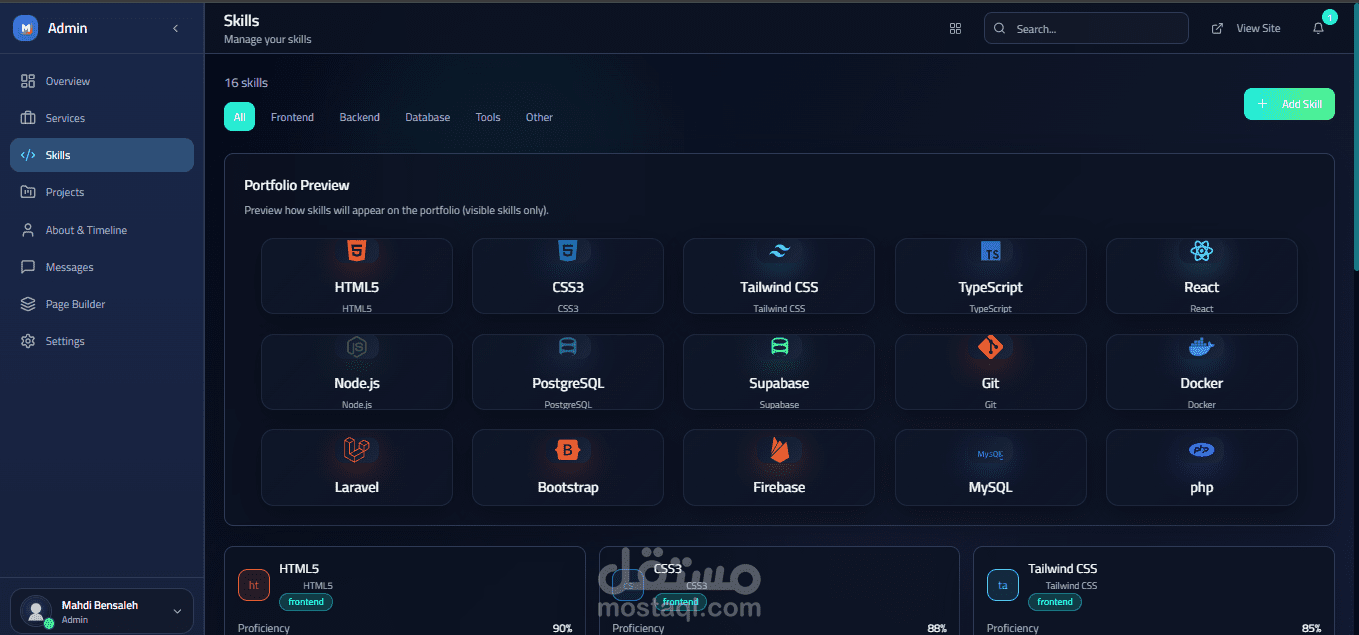The height and width of the screenshot is (635, 1359).
Task: Filter skills by Tools
Action: coord(488,117)
